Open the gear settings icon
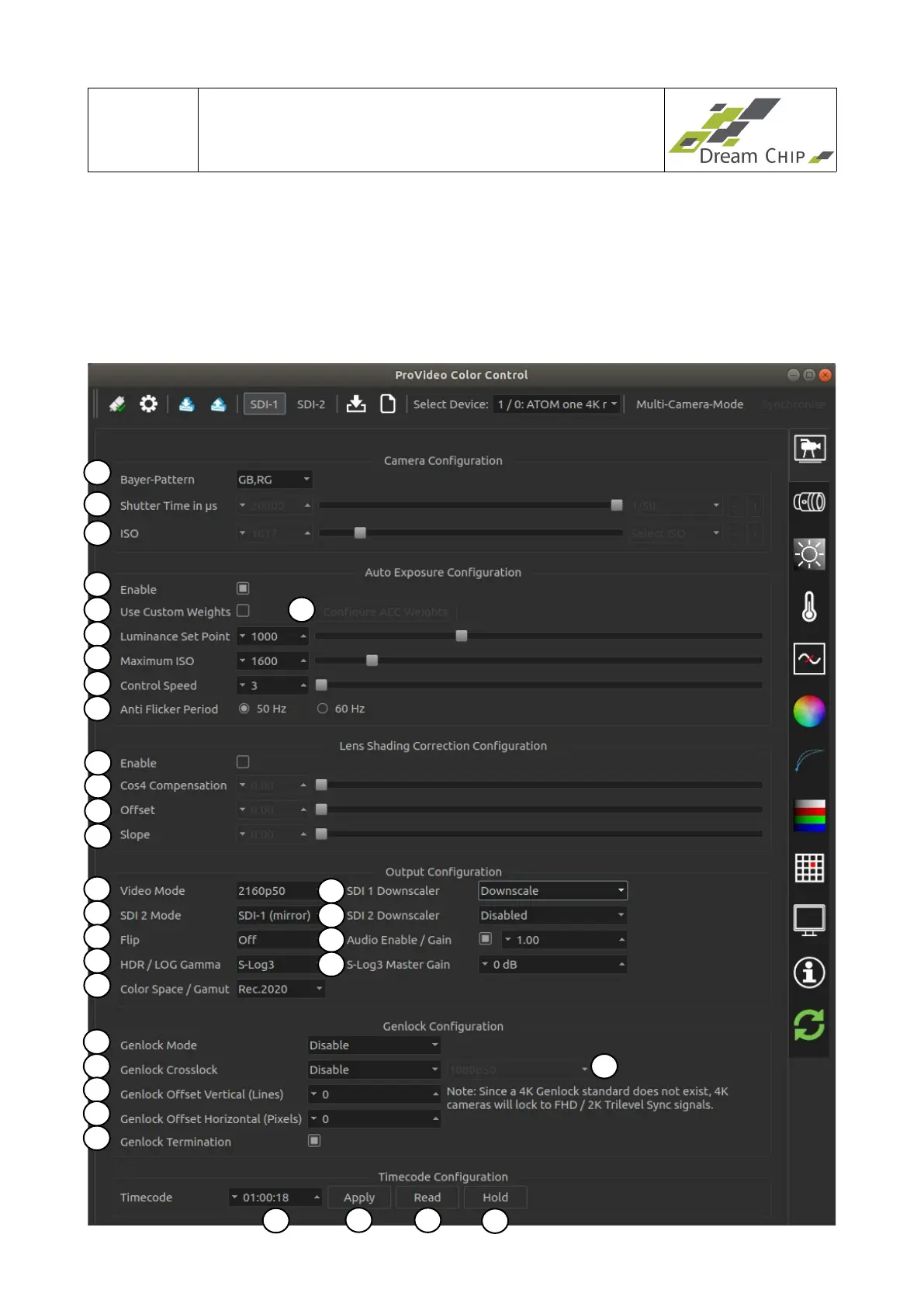The height and width of the screenshot is (1307, 924). pyautogui.click(x=148, y=404)
